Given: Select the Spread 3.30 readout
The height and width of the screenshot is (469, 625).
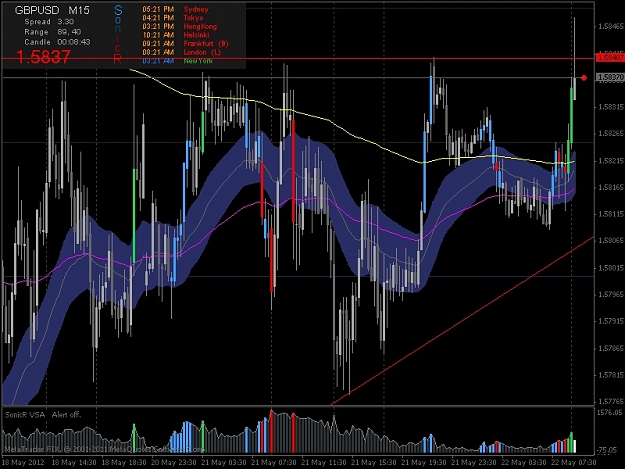Looking at the screenshot, I should [x=49, y=22].
